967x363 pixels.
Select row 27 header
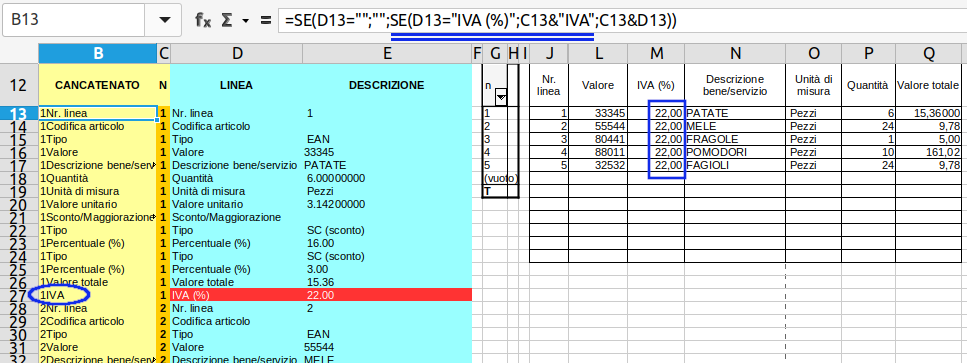19,295
